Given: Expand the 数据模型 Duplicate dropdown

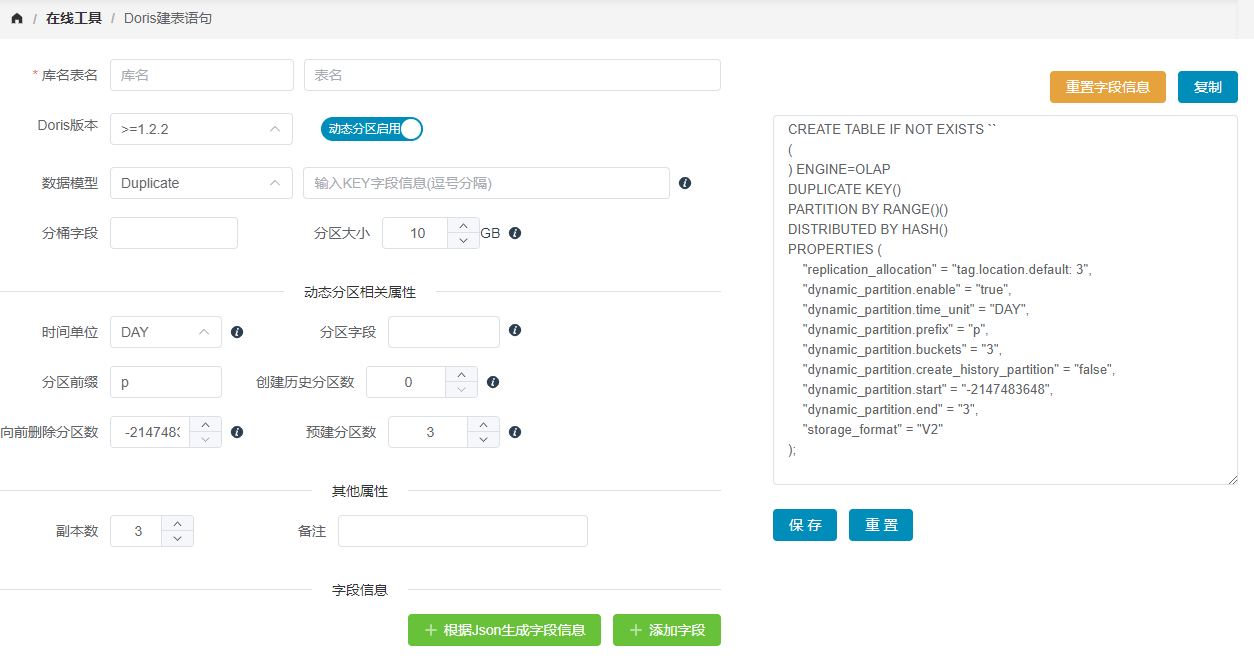Looking at the screenshot, I should coord(200,183).
